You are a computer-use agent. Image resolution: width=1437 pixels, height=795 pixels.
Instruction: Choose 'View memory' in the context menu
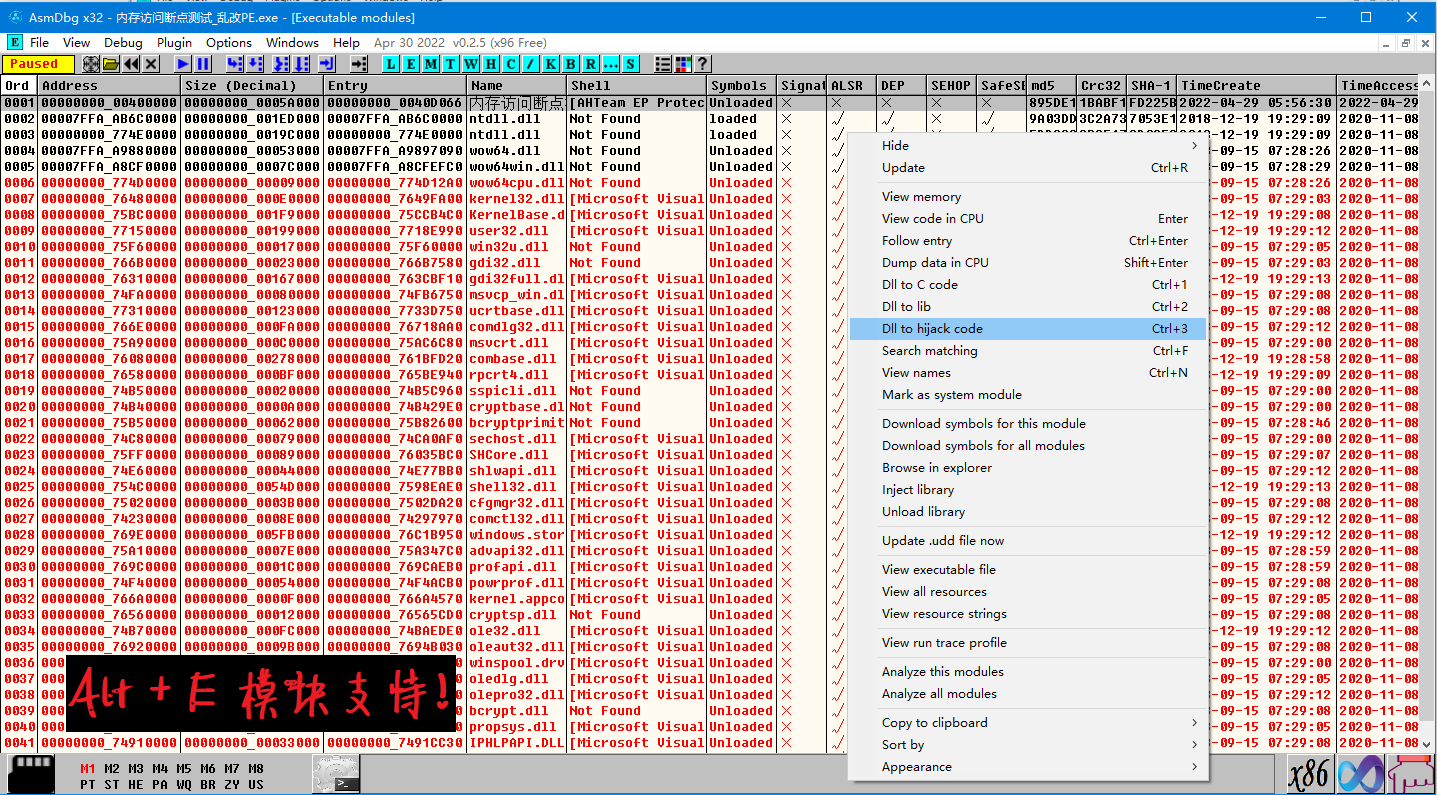coord(1028,197)
